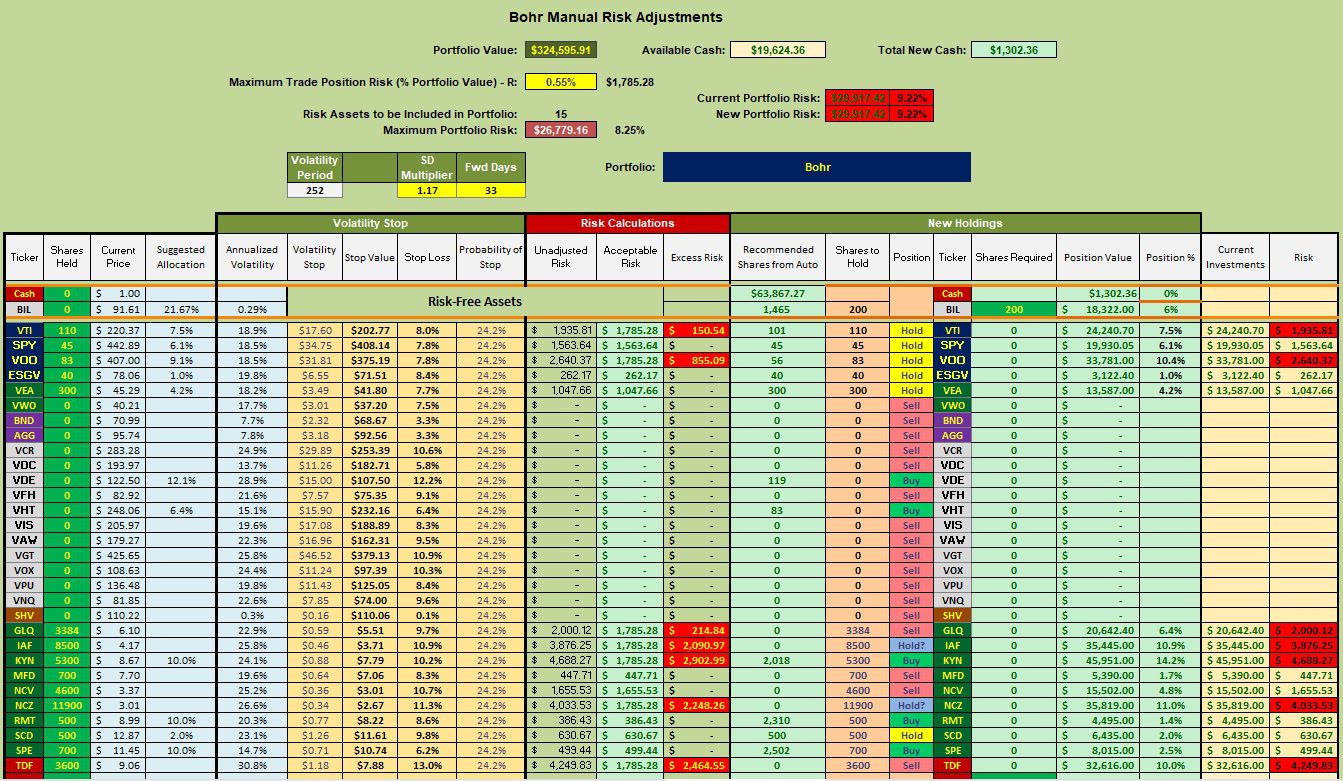
Task: Select the Maximum Portfolio Risk value $26,779.16
Action: (x=560, y=130)
